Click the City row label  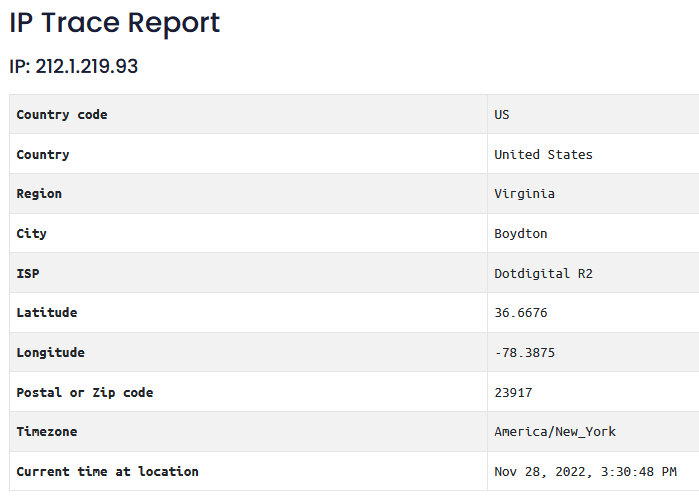(31, 234)
